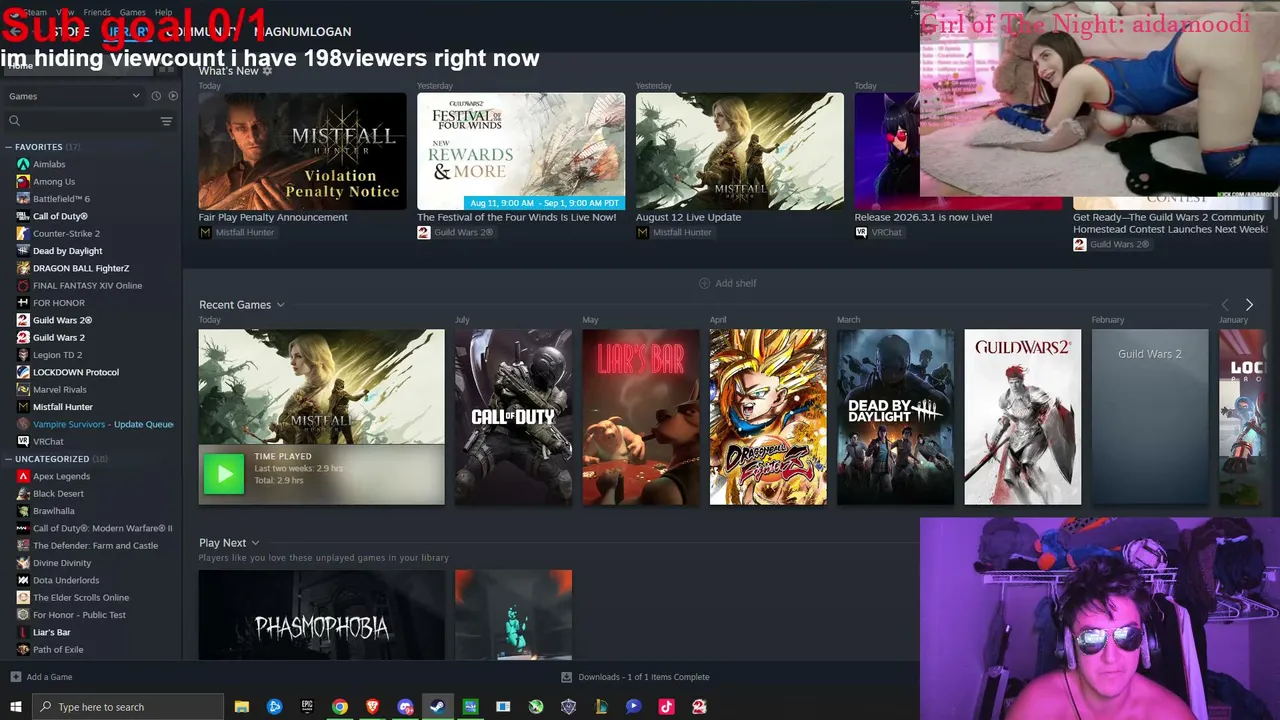Select Battlefield 6 in the Favorites list
This screenshot has width=1280, height=720.
[x=61, y=199]
